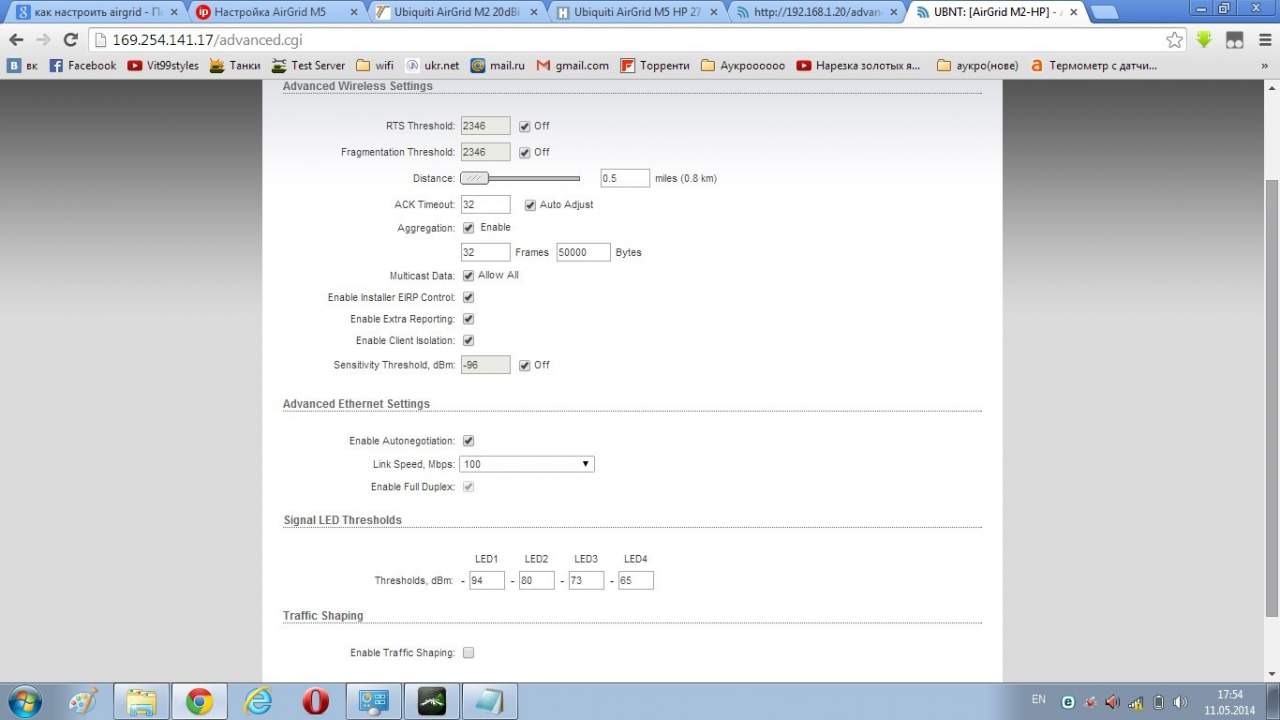
Task: Open the Chrome taskbar icon
Action: click(x=200, y=702)
